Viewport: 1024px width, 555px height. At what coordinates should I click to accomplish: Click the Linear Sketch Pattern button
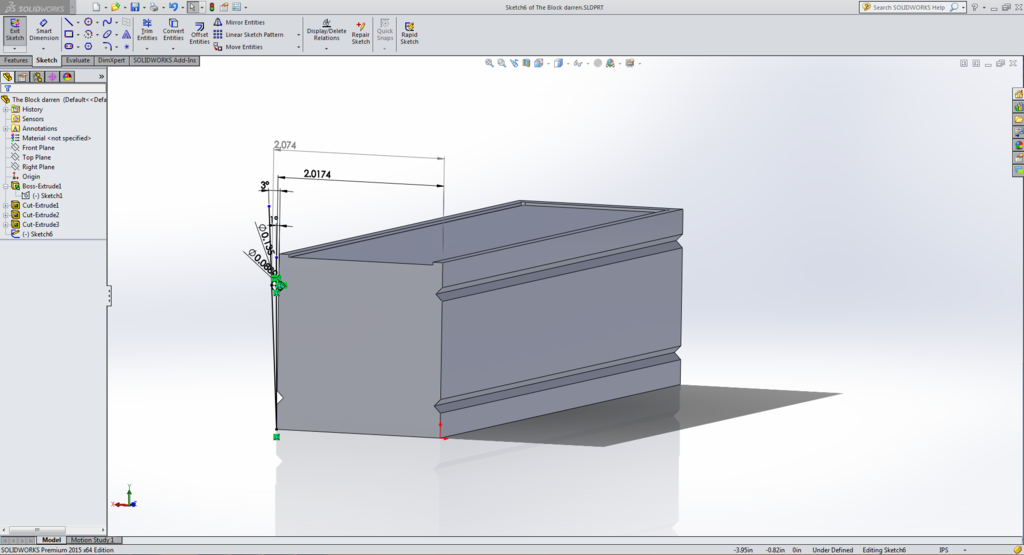coord(249,35)
